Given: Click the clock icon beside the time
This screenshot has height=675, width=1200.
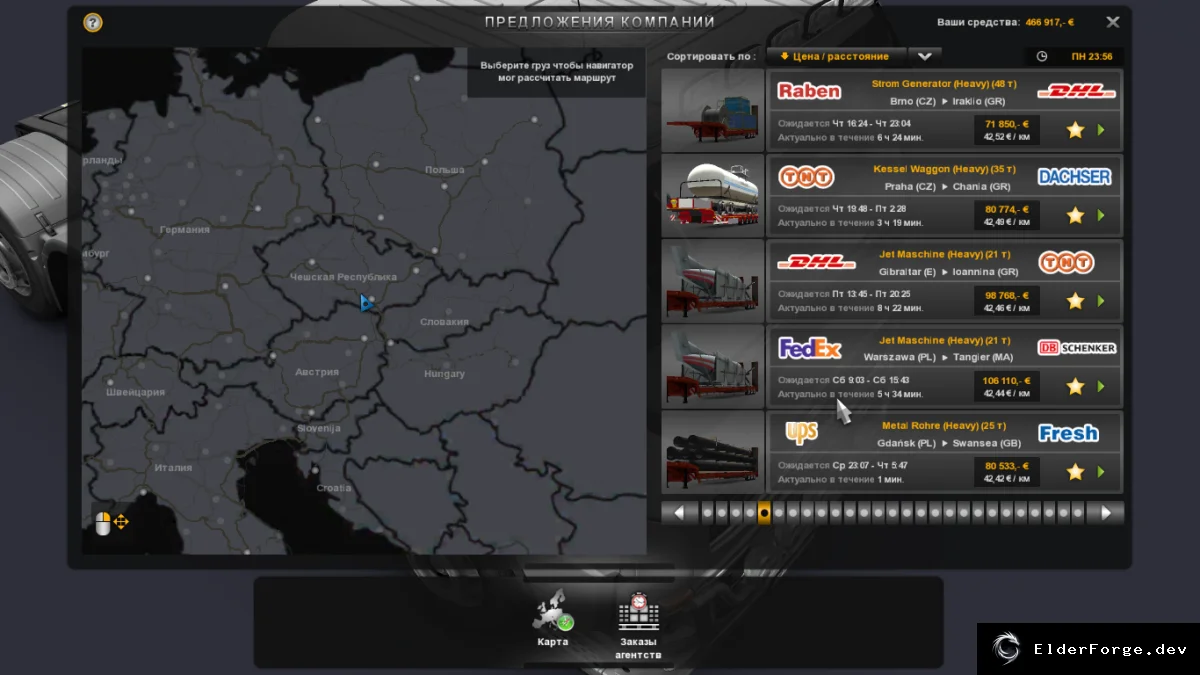Looking at the screenshot, I should pos(1042,57).
